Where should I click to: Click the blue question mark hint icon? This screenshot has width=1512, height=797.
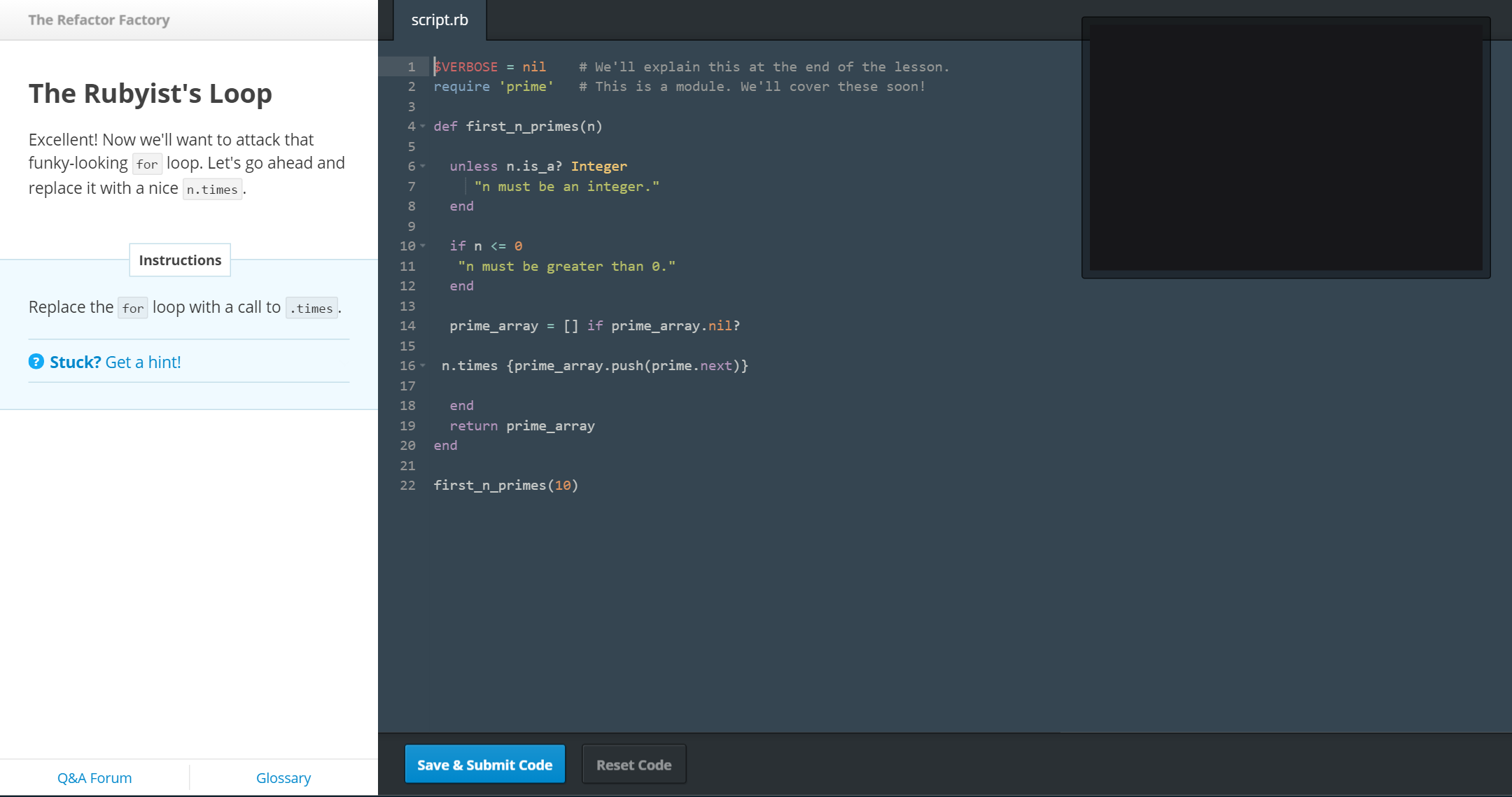click(x=36, y=362)
